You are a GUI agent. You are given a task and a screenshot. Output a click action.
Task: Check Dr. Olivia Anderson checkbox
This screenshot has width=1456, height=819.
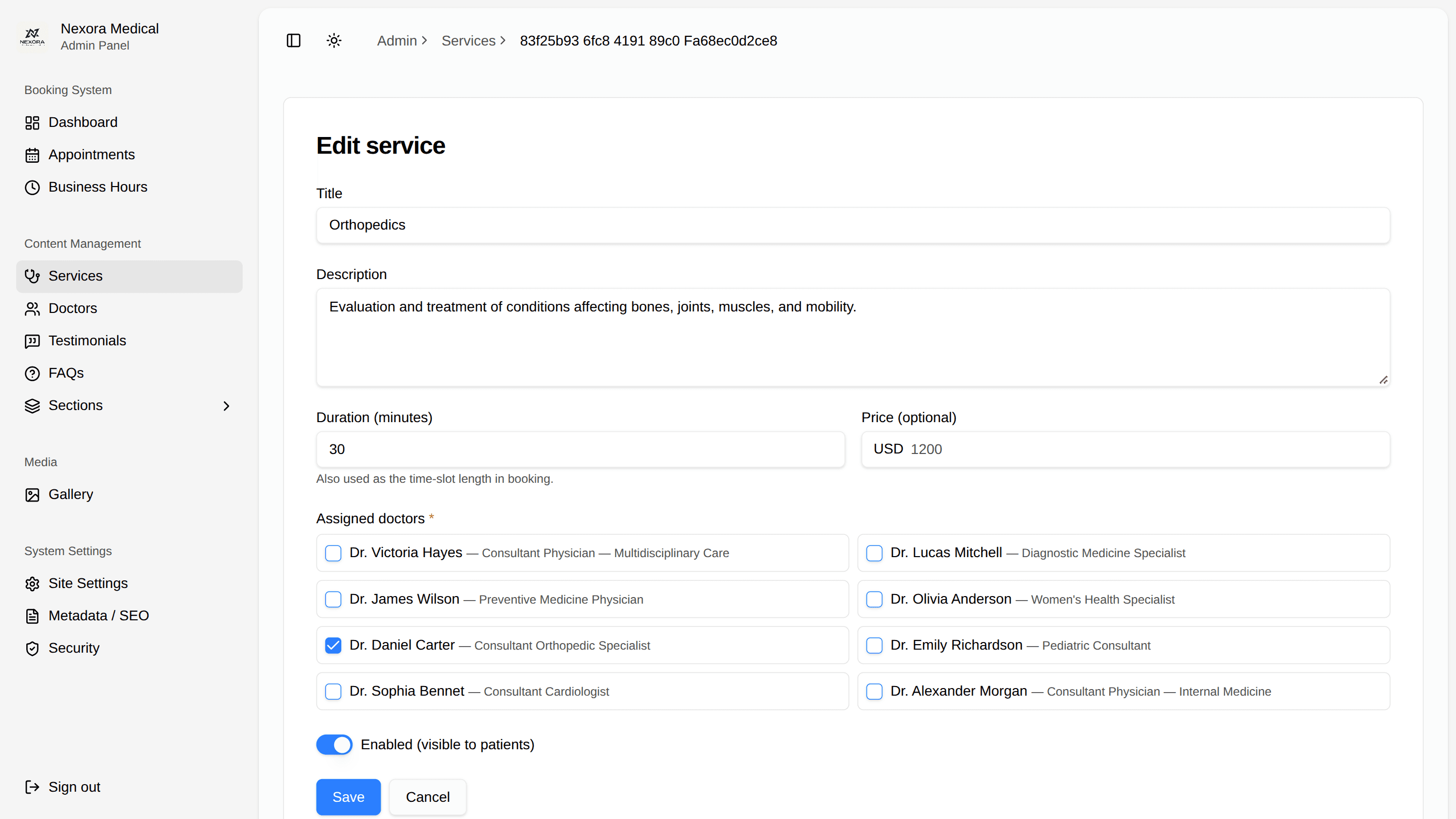875,599
